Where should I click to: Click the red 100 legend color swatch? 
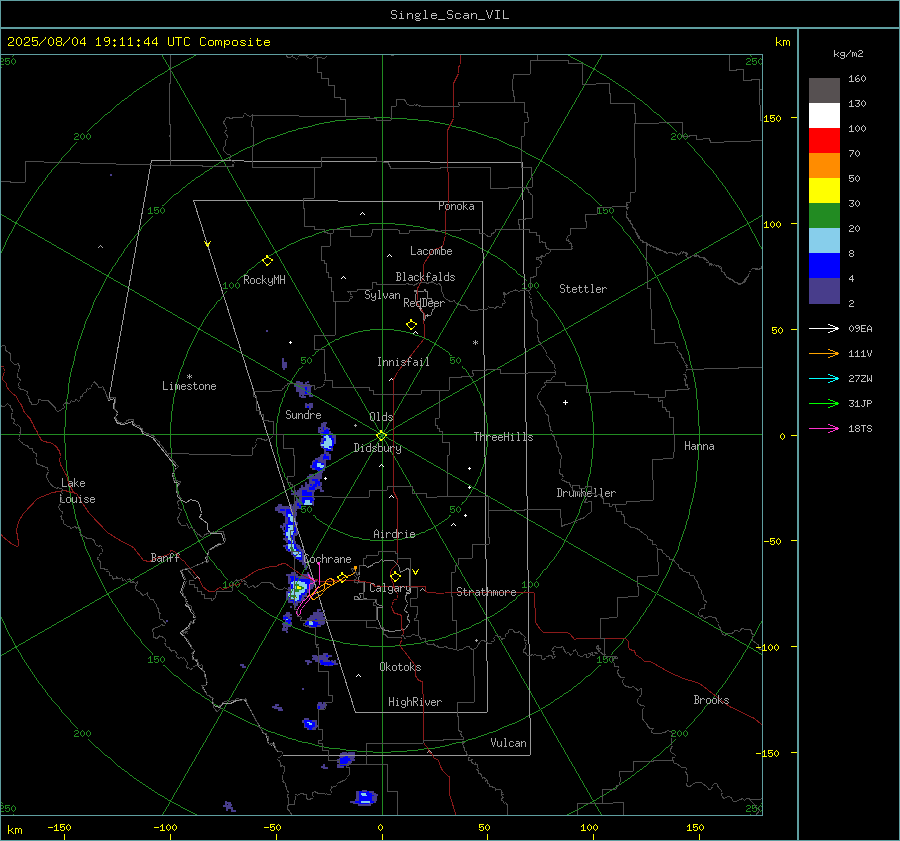click(824, 141)
